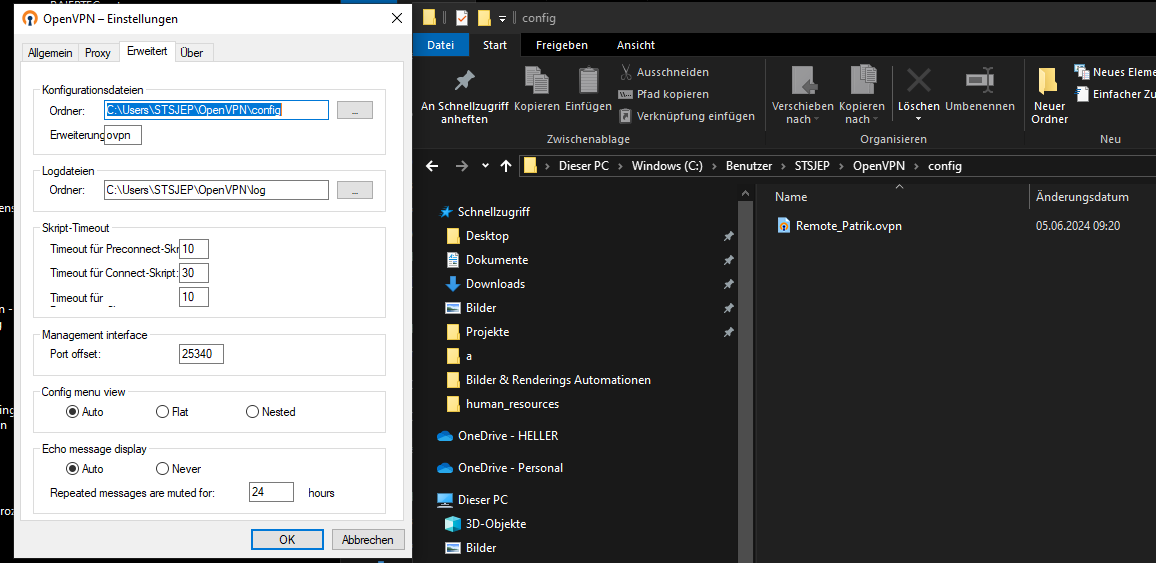Close the OpenVPN Einstellungen dialog
1156x563 pixels.
397,18
